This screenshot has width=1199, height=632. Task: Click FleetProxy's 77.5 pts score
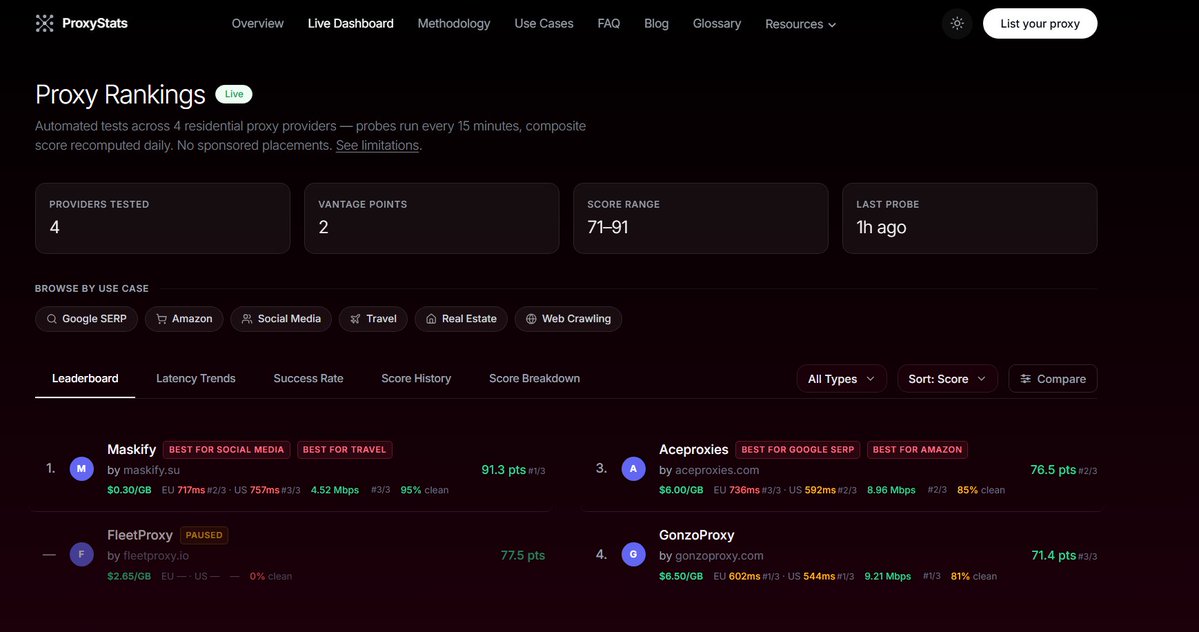523,556
